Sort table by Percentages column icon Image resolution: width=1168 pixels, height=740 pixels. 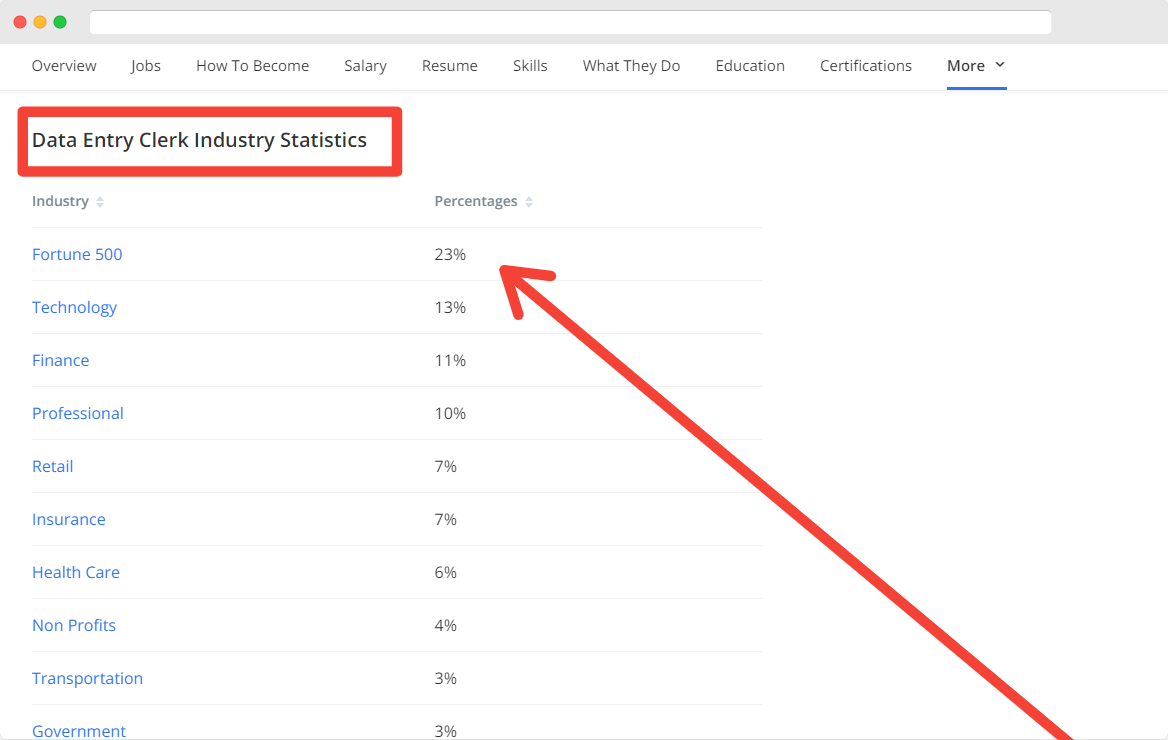[x=529, y=202]
